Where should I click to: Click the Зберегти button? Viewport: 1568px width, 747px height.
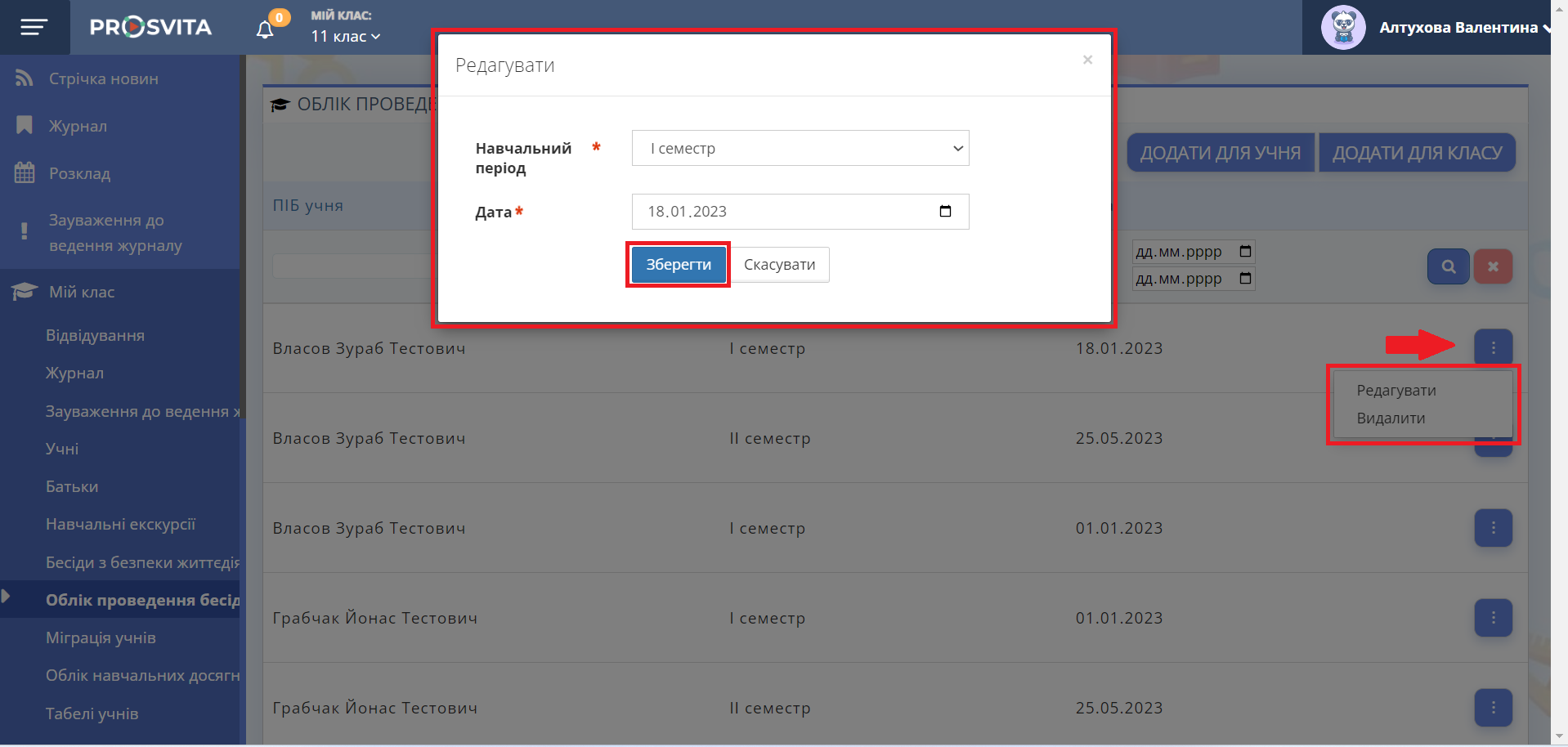tap(678, 265)
